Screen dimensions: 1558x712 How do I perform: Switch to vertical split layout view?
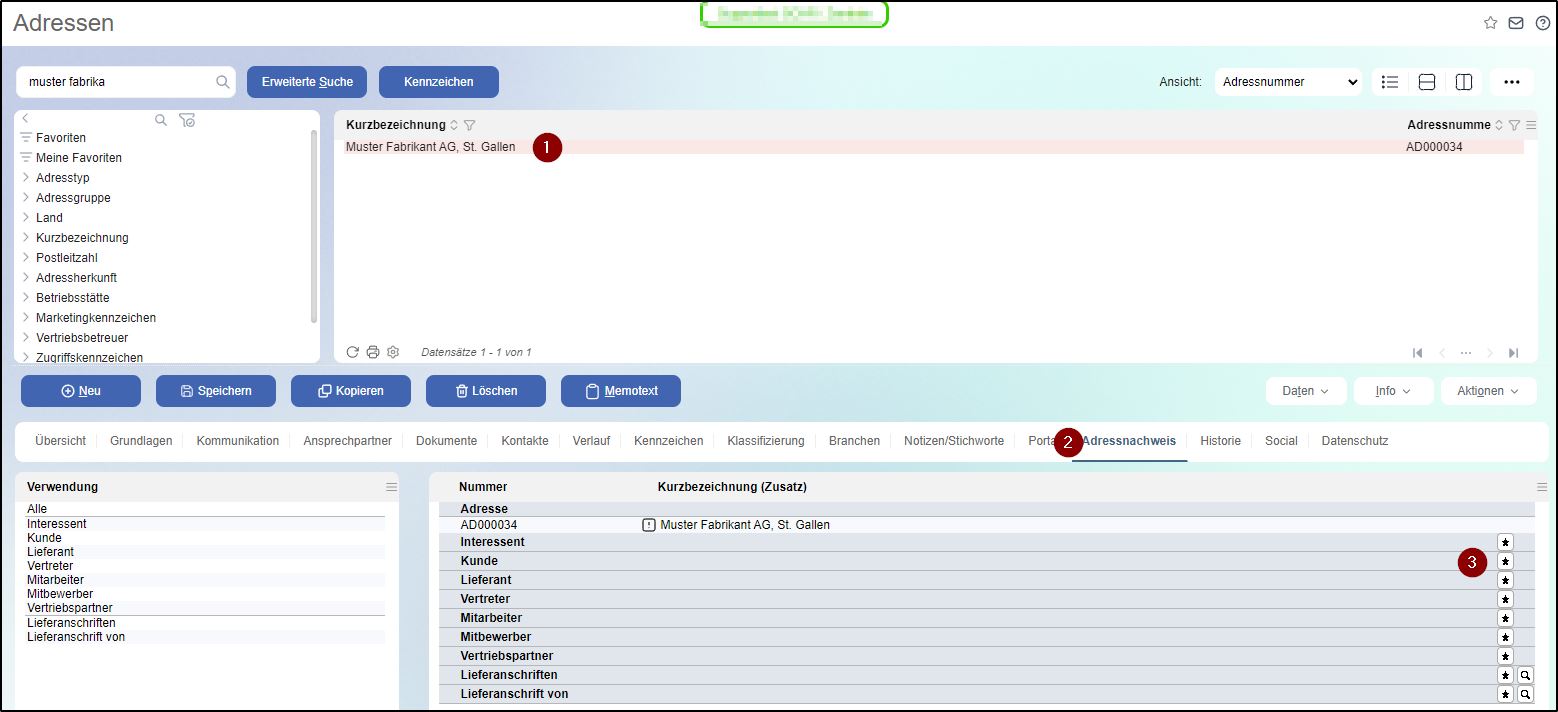pos(1464,82)
